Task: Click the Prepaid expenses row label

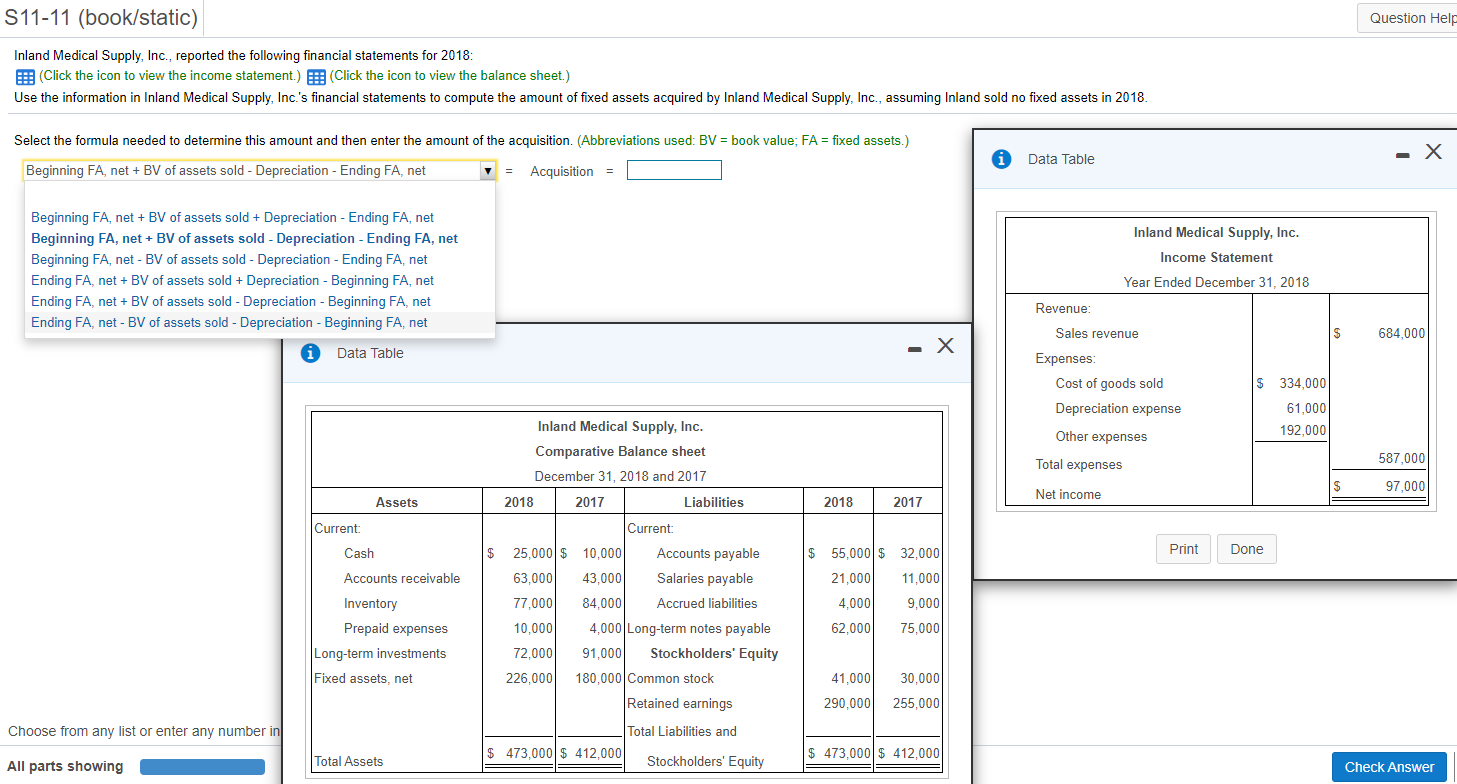Action: (396, 629)
